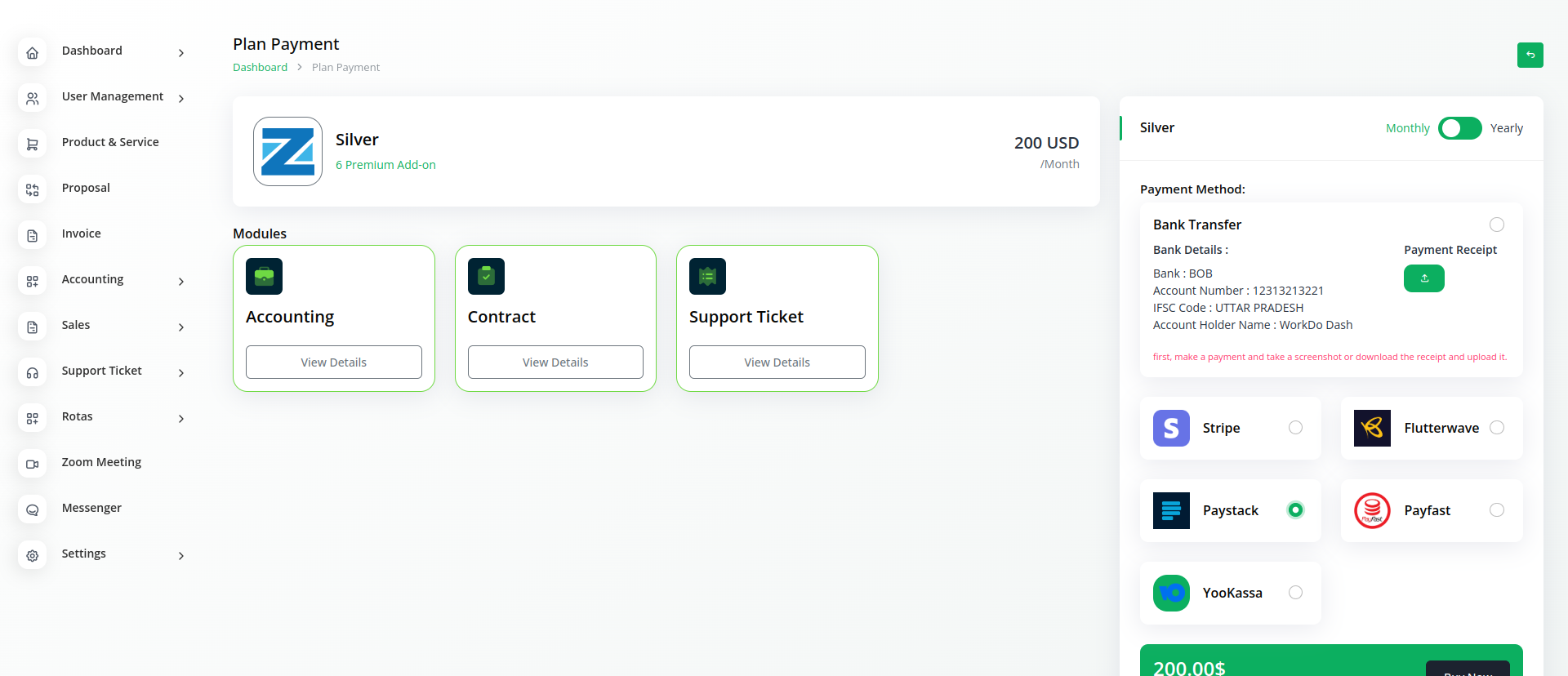Image resolution: width=1568 pixels, height=676 pixels.
Task: Click the Product & Service cart icon
Action: click(x=33, y=144)
